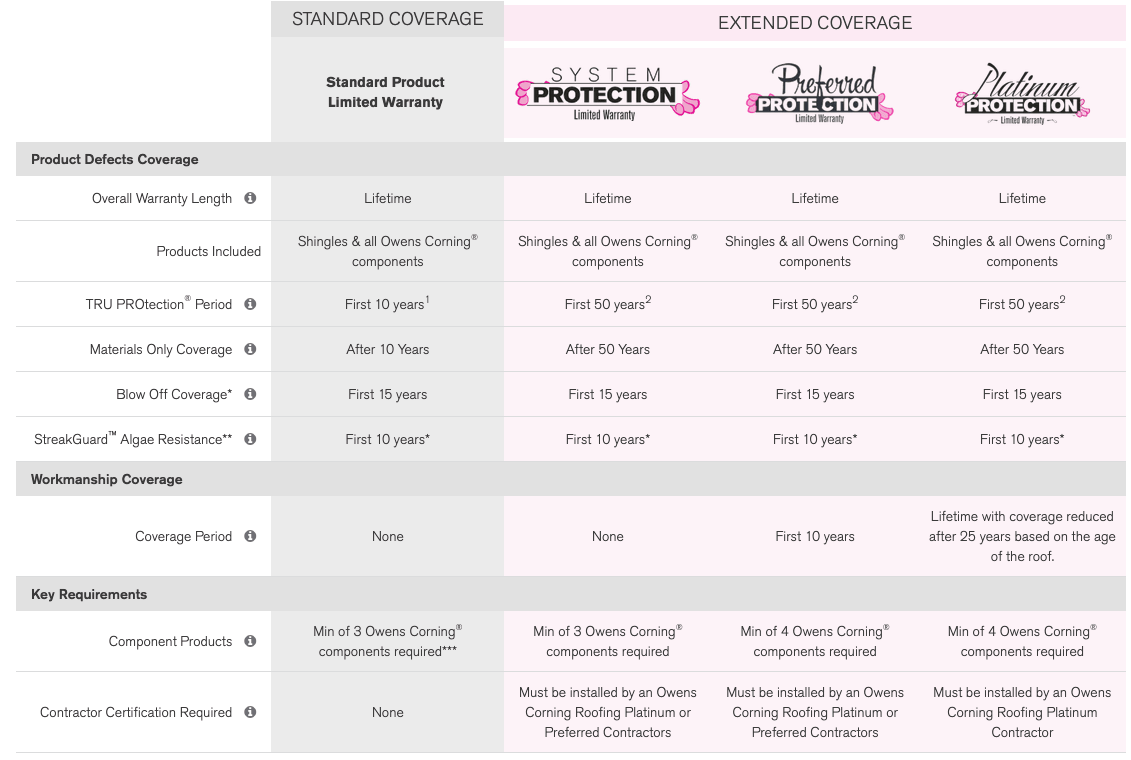Click info icon beside Coverage Period

(250, 536)
